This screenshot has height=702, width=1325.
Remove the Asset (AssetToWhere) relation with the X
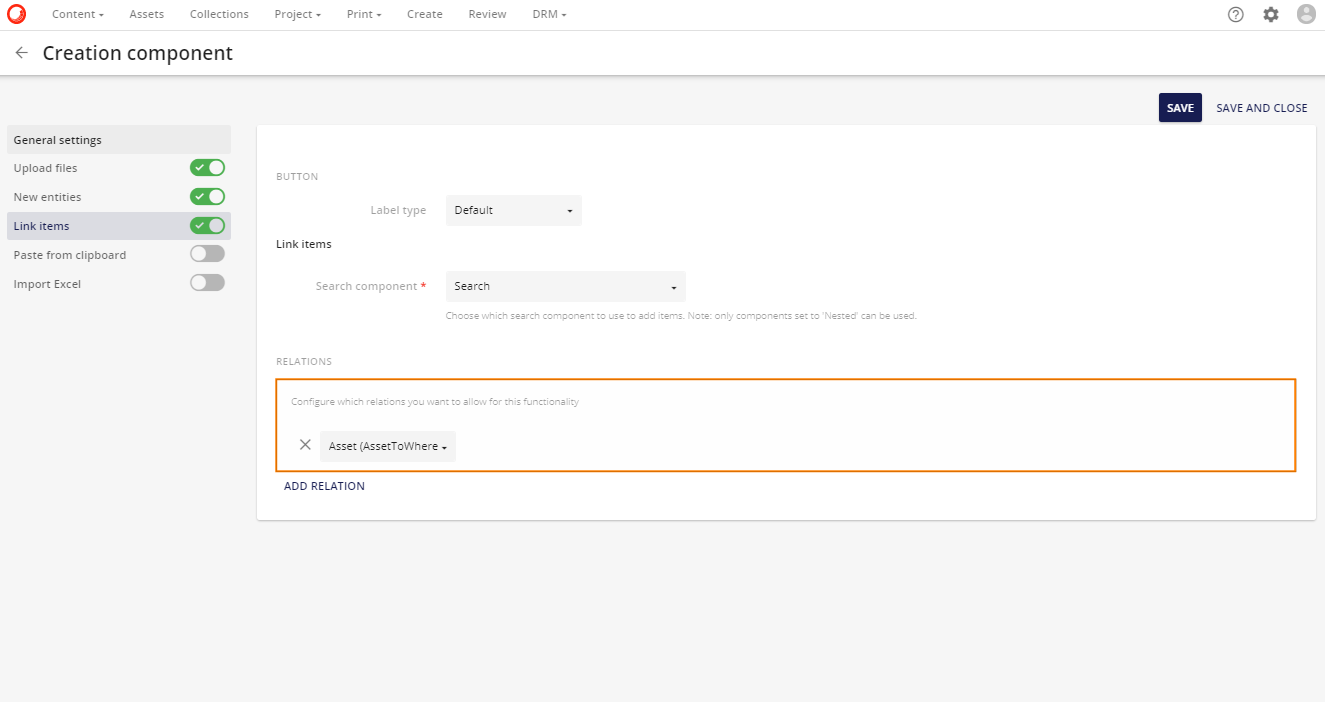(x=305, y=444)
